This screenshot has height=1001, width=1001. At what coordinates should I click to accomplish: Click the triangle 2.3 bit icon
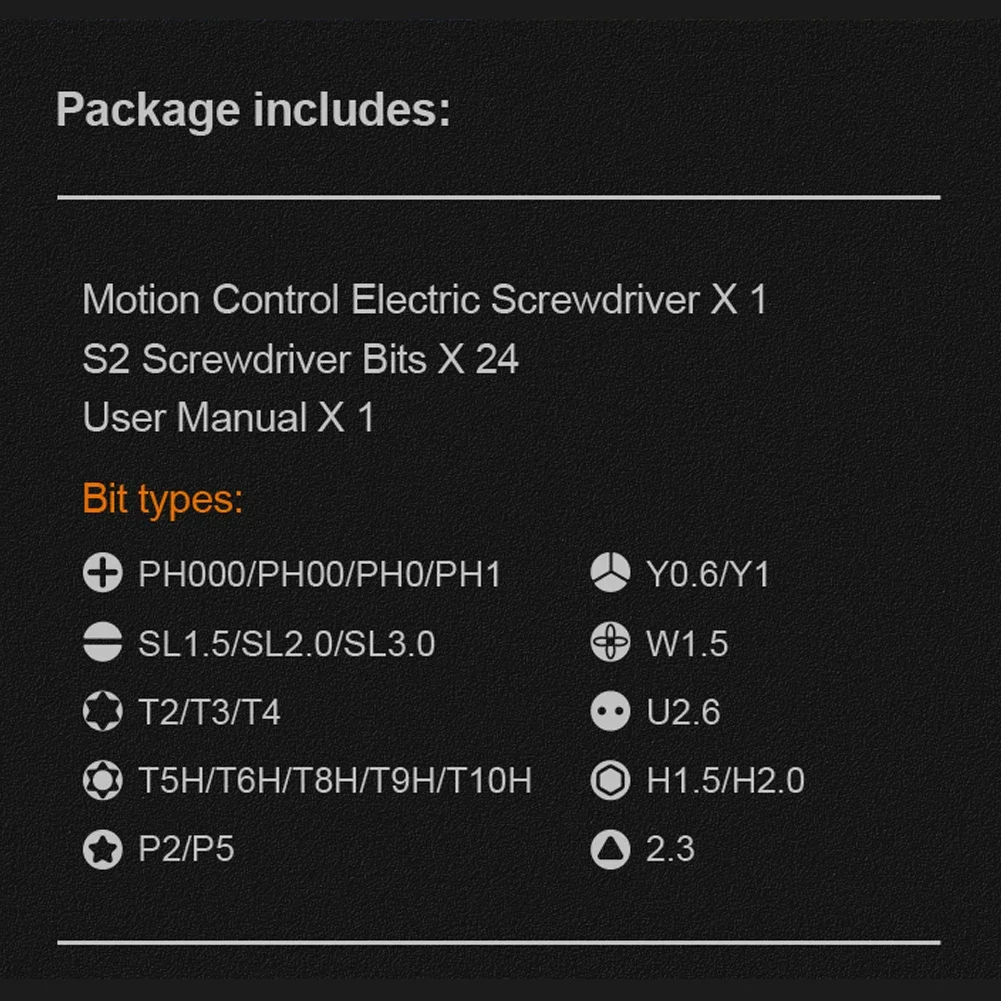click(x=610, y=849)
